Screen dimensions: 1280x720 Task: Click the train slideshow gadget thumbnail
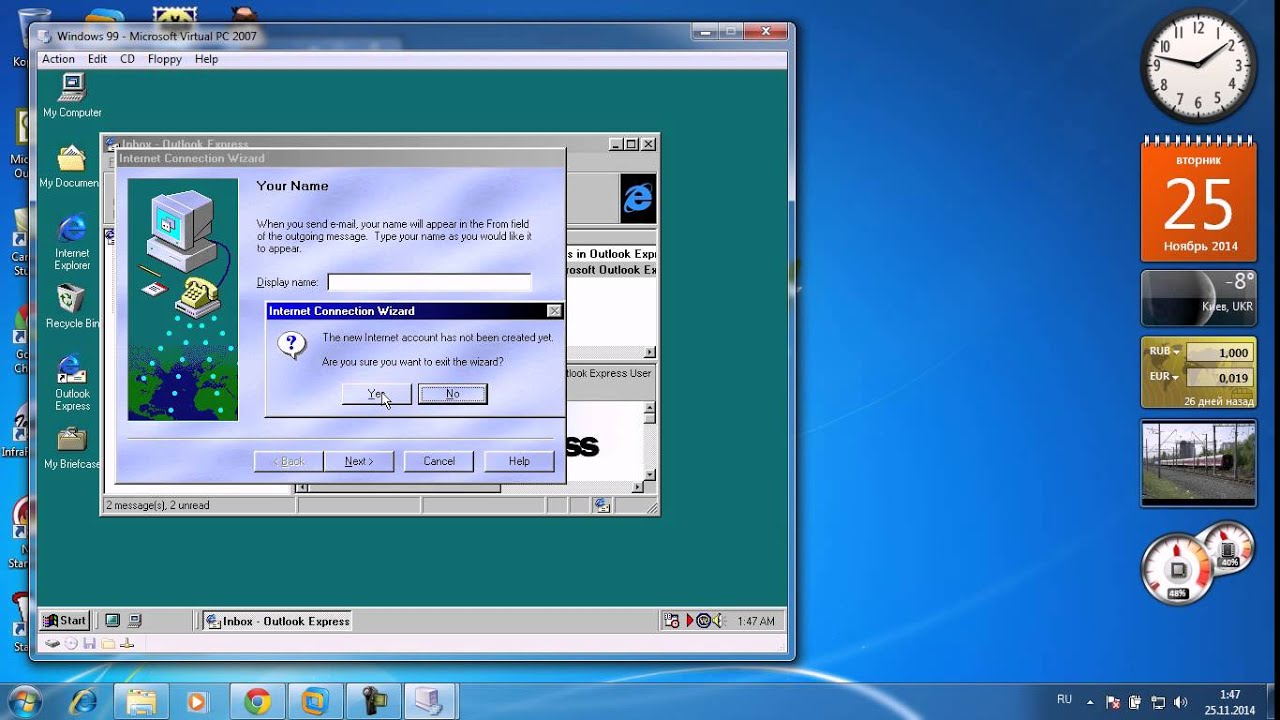pos(1199,462)
